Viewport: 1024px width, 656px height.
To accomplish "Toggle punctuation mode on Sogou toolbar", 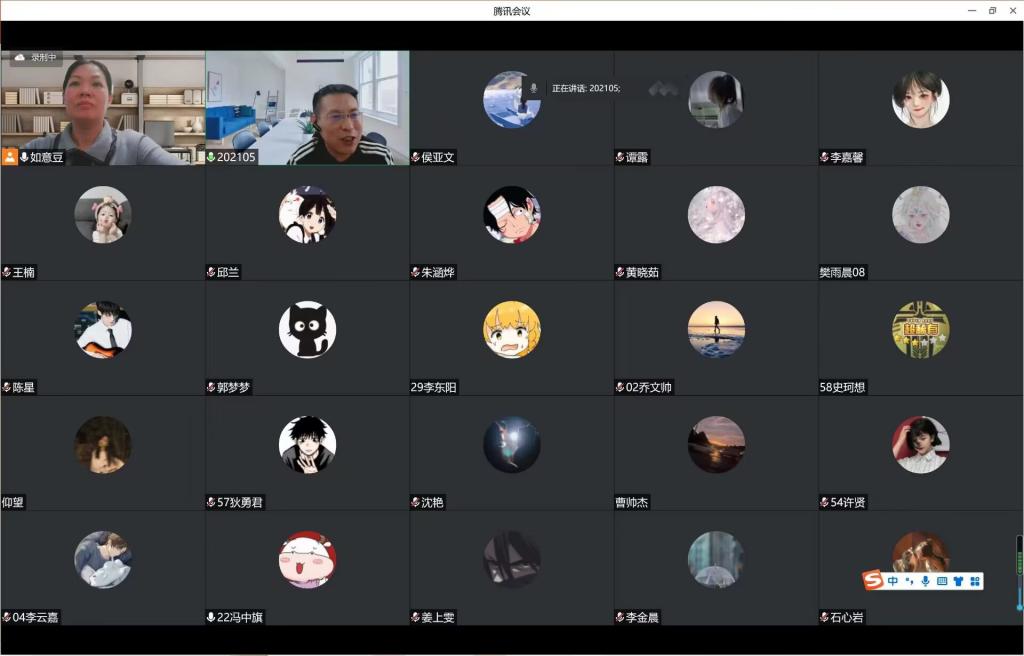I will point(909,581).
